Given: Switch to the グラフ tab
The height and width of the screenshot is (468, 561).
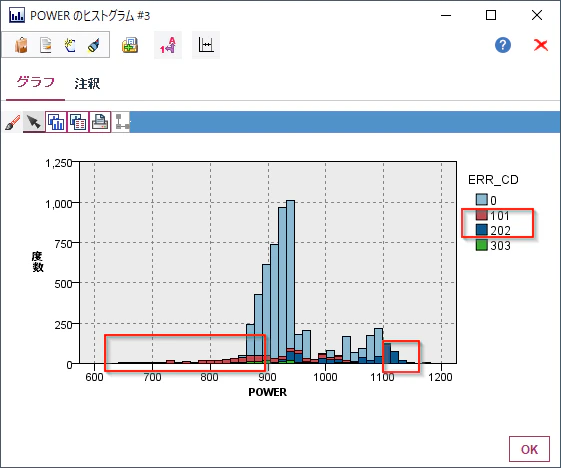Looking at the screenshot, I should [35, 83].
